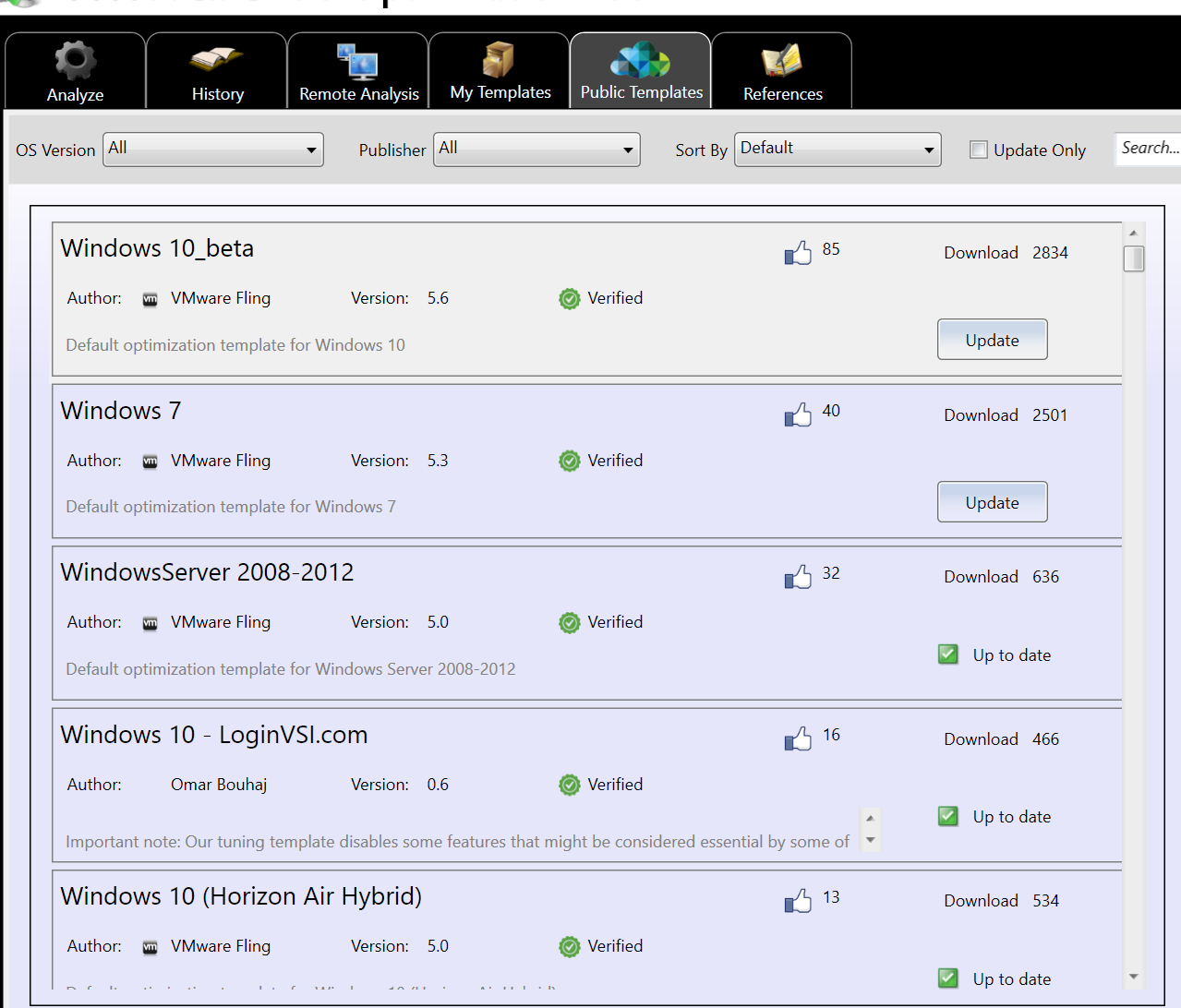Select the My Templates server icon

[x=499, y=60]
